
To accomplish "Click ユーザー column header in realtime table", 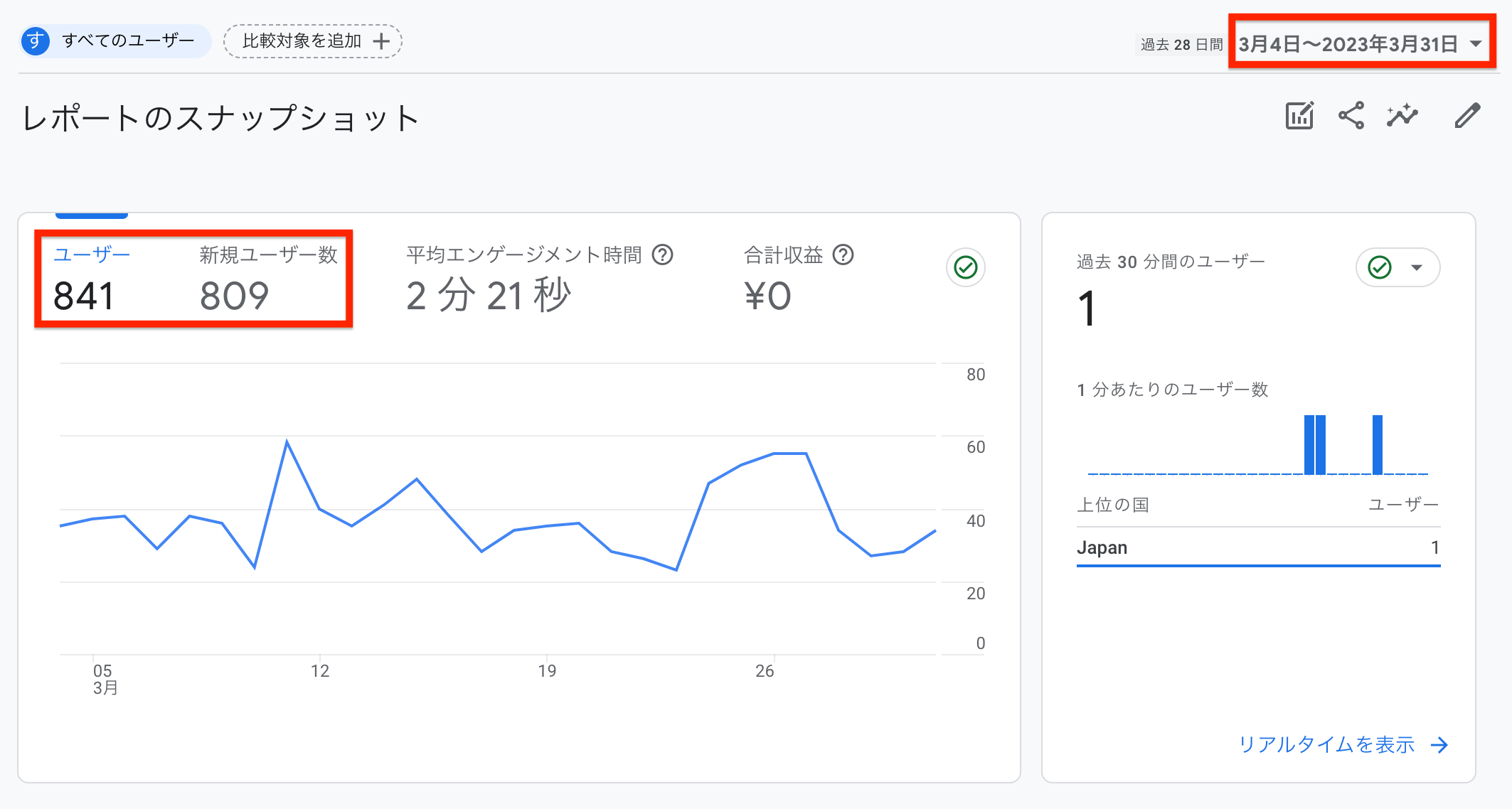I will point(1404,505).
